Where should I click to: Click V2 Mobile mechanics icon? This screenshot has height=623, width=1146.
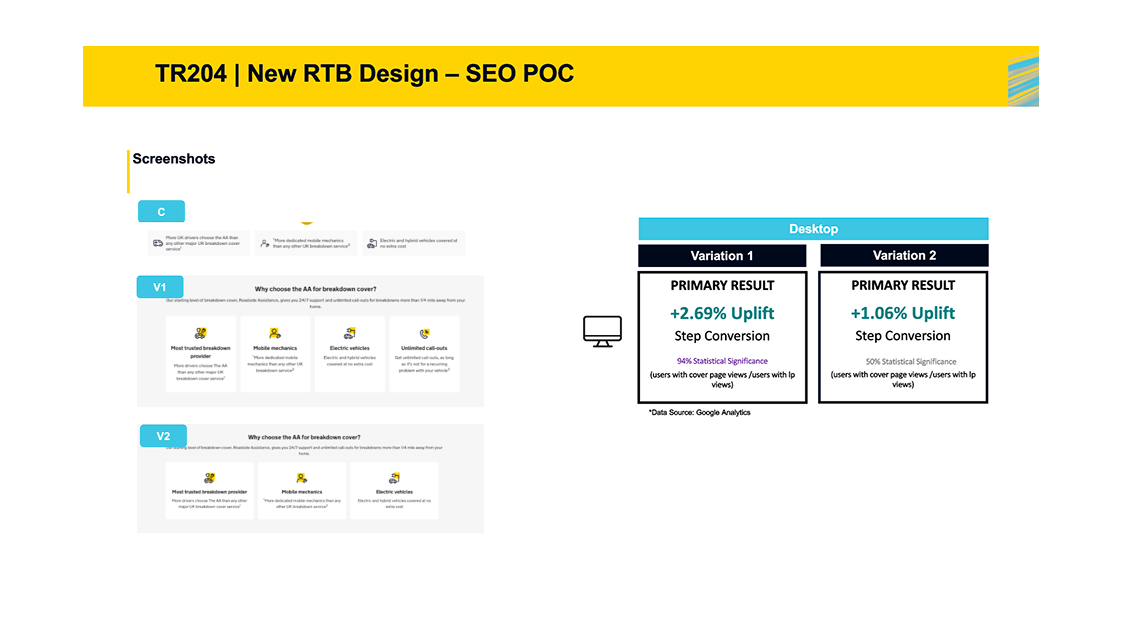coord(301,479)
